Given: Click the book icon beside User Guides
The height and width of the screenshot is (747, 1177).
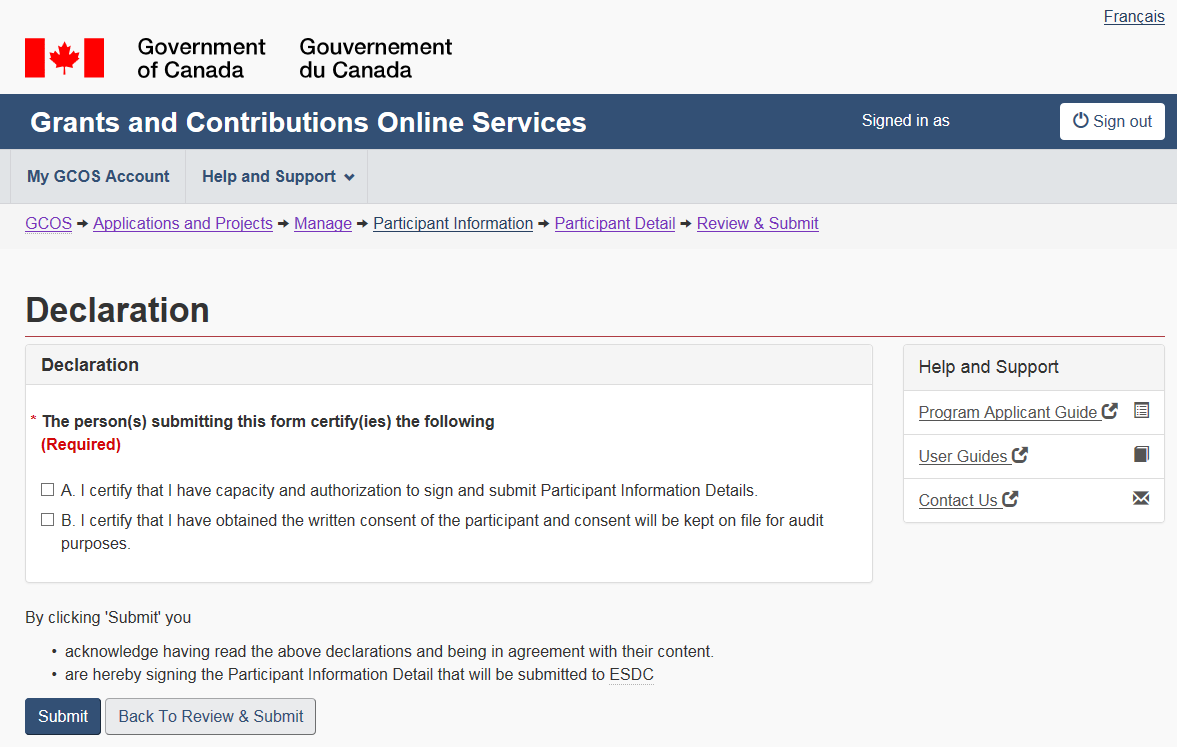Looking at the screenshot, I should tap(1141, 455).
